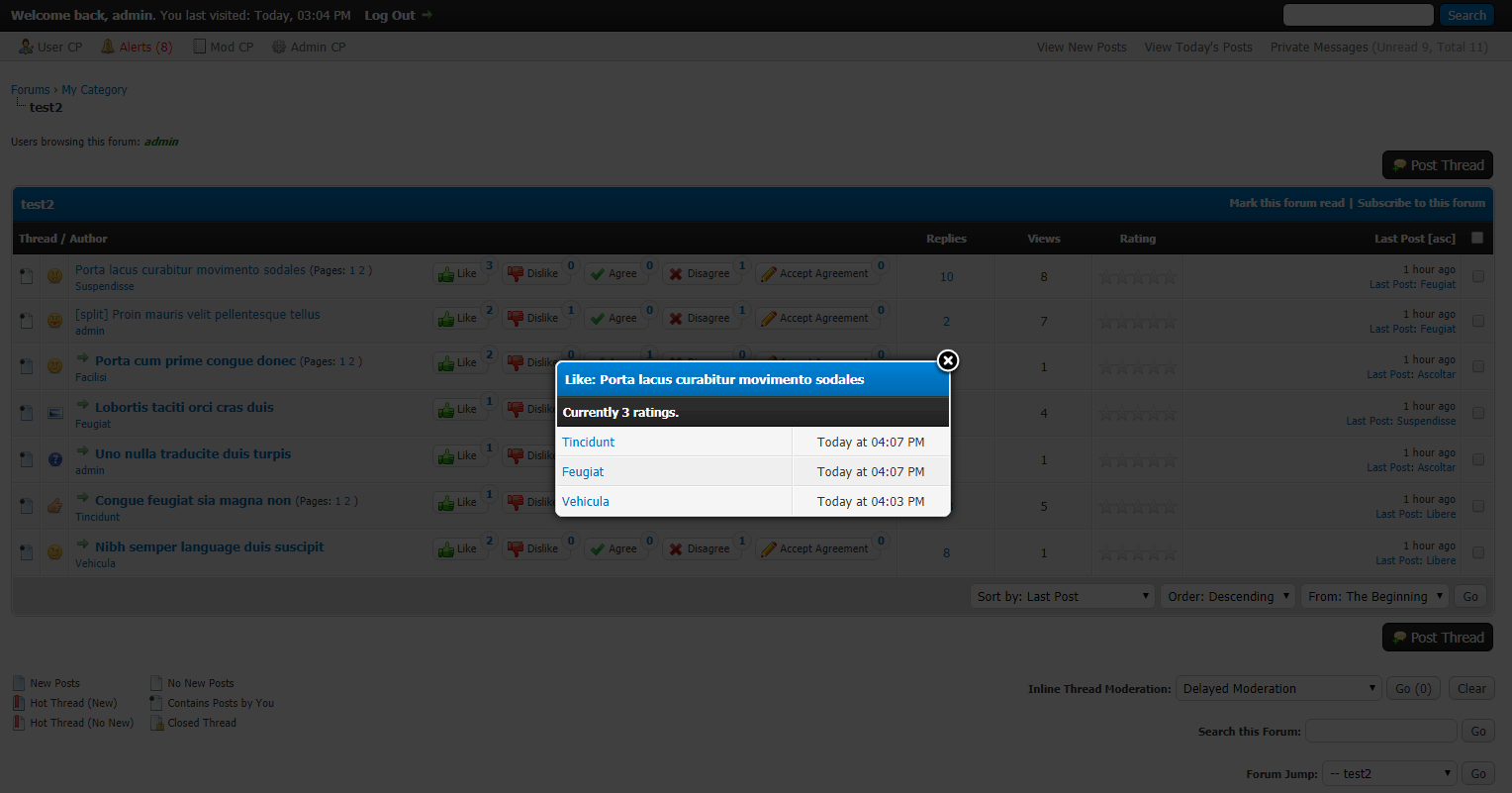Open the Sort by: Last Post dropdown
The image size is (1512, 793).
1063,596
